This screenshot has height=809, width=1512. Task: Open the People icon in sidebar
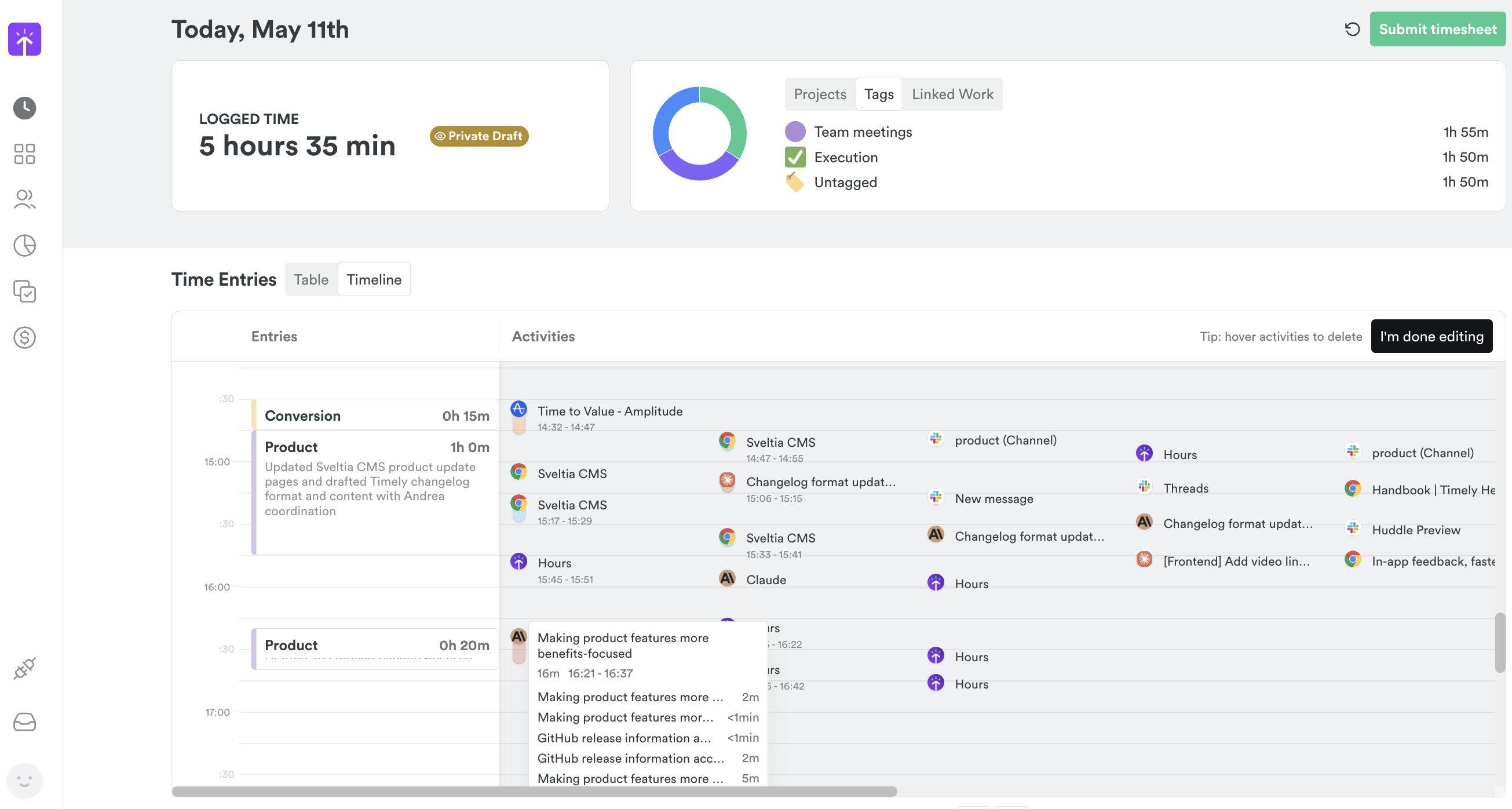point(25,199)
